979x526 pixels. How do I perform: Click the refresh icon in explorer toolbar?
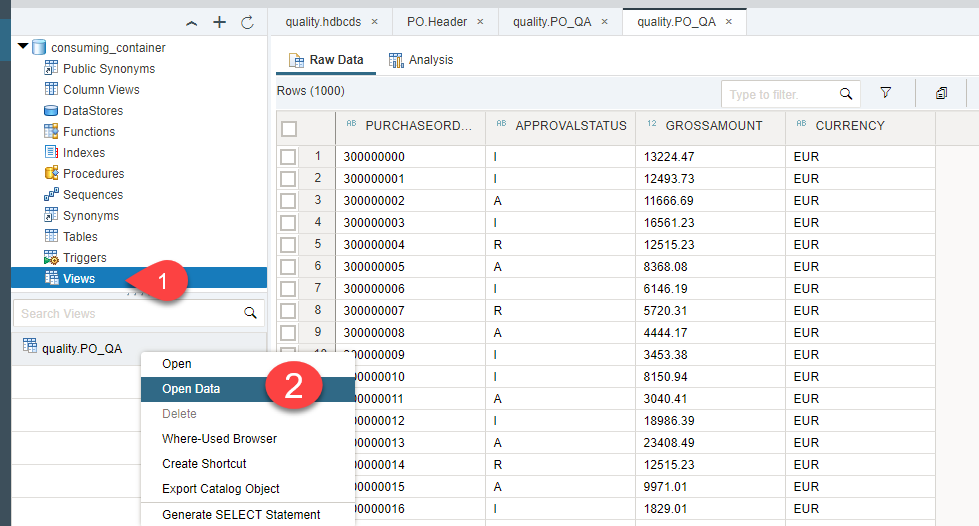(x=247, y=22)
